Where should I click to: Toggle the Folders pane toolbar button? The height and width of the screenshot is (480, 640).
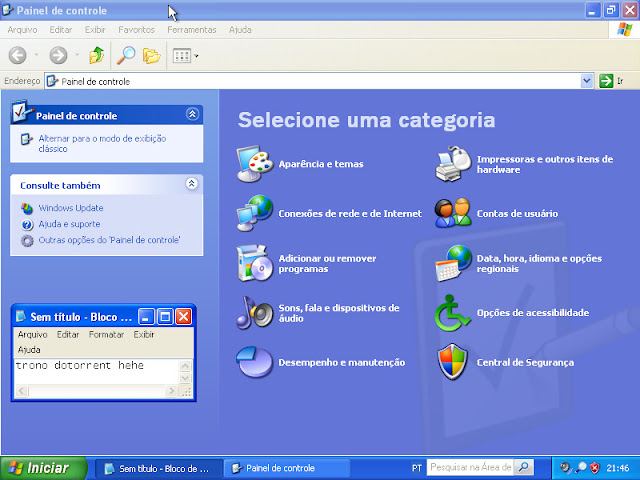click(x=151, y=56)
